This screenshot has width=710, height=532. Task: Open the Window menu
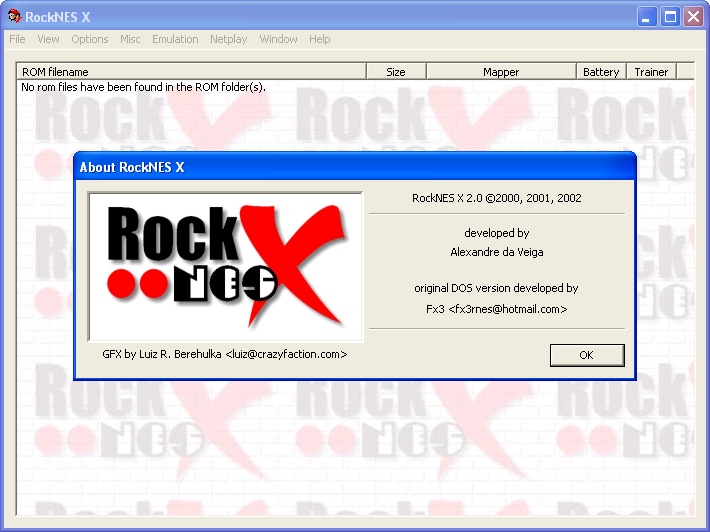278,39
